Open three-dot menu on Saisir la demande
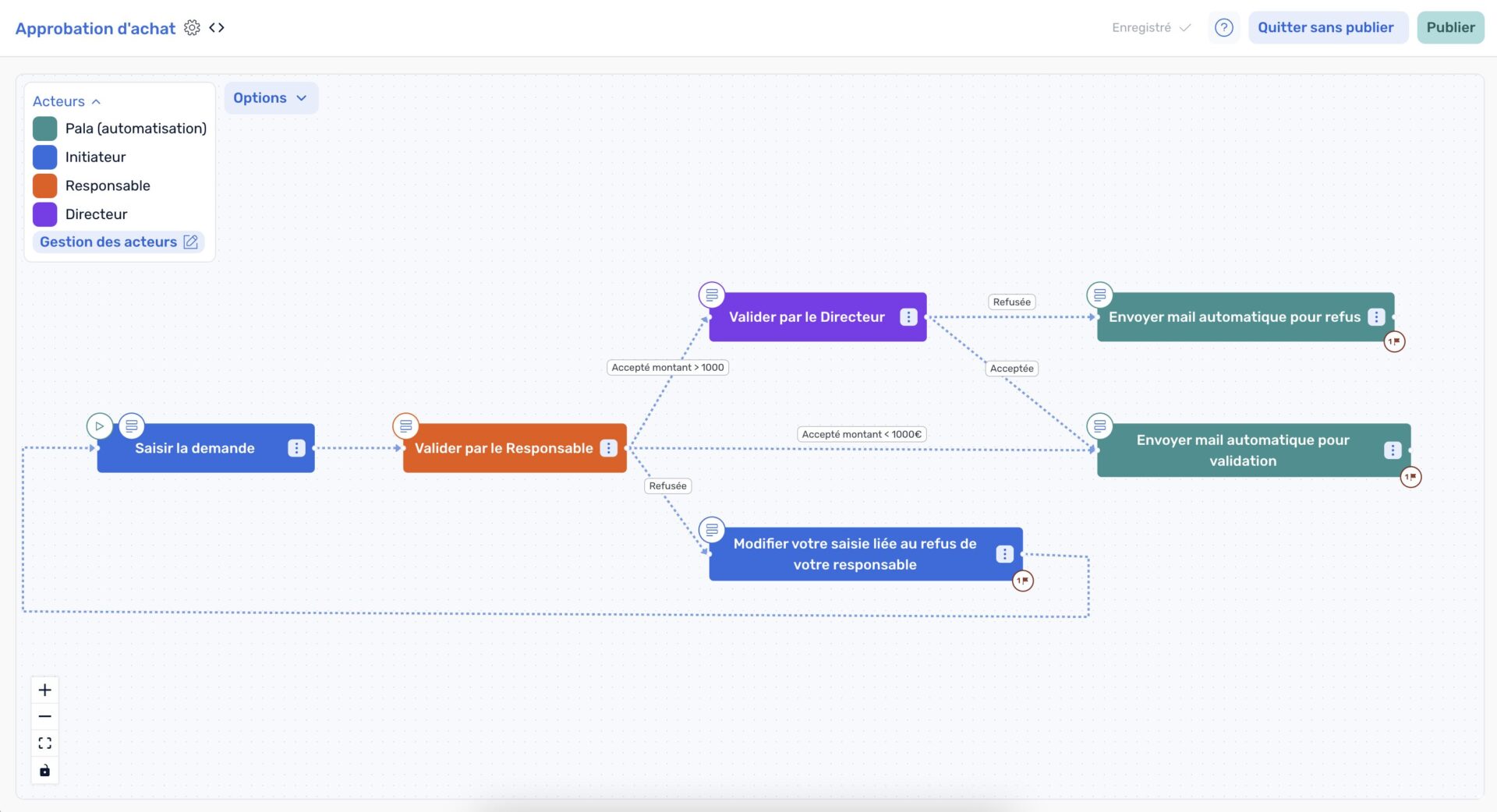 (296, 448)
